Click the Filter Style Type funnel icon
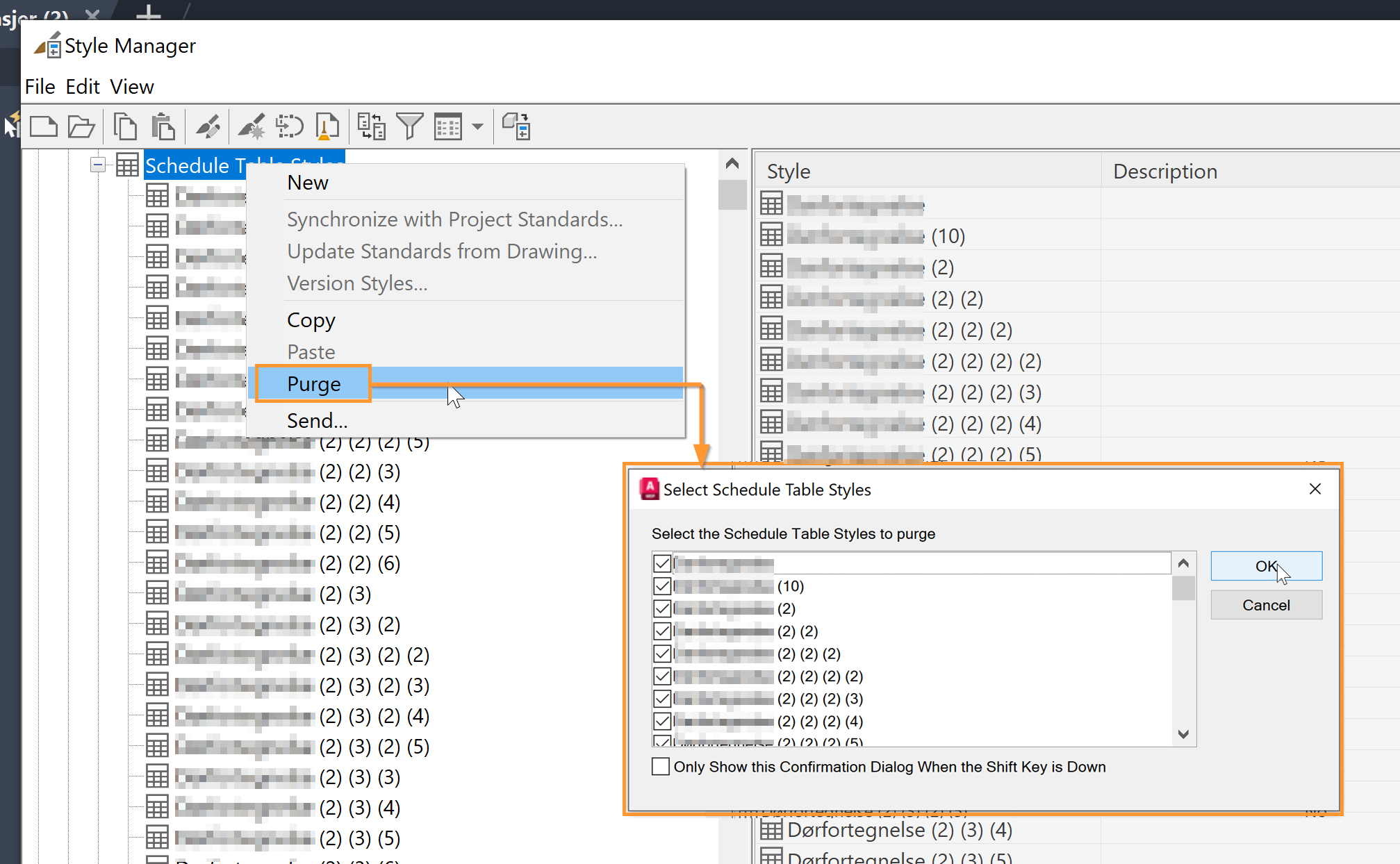The image size is (1400, 864). click(x=410, y=126)
